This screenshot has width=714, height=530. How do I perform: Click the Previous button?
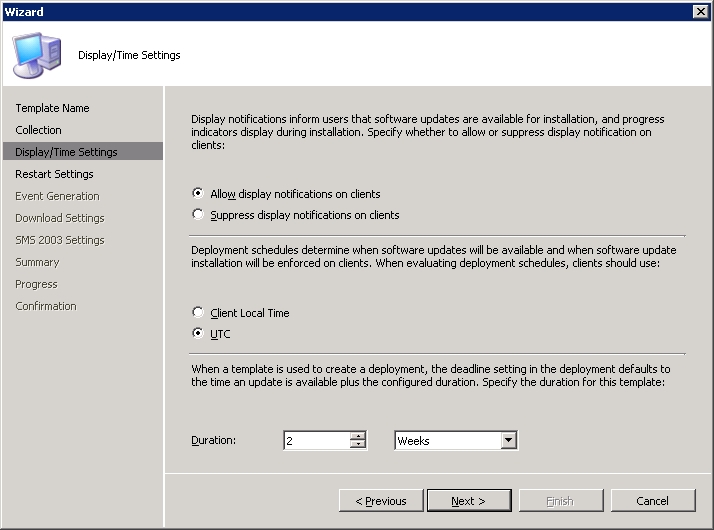(381, 501)
